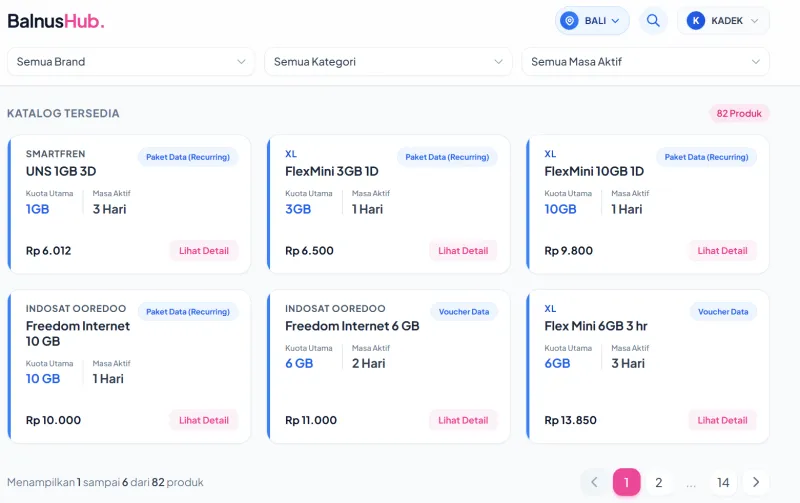The width and height of the screenshot is (800, 503).
Task: Select page 1 in pagination
Action: click(x=627, y=482)
